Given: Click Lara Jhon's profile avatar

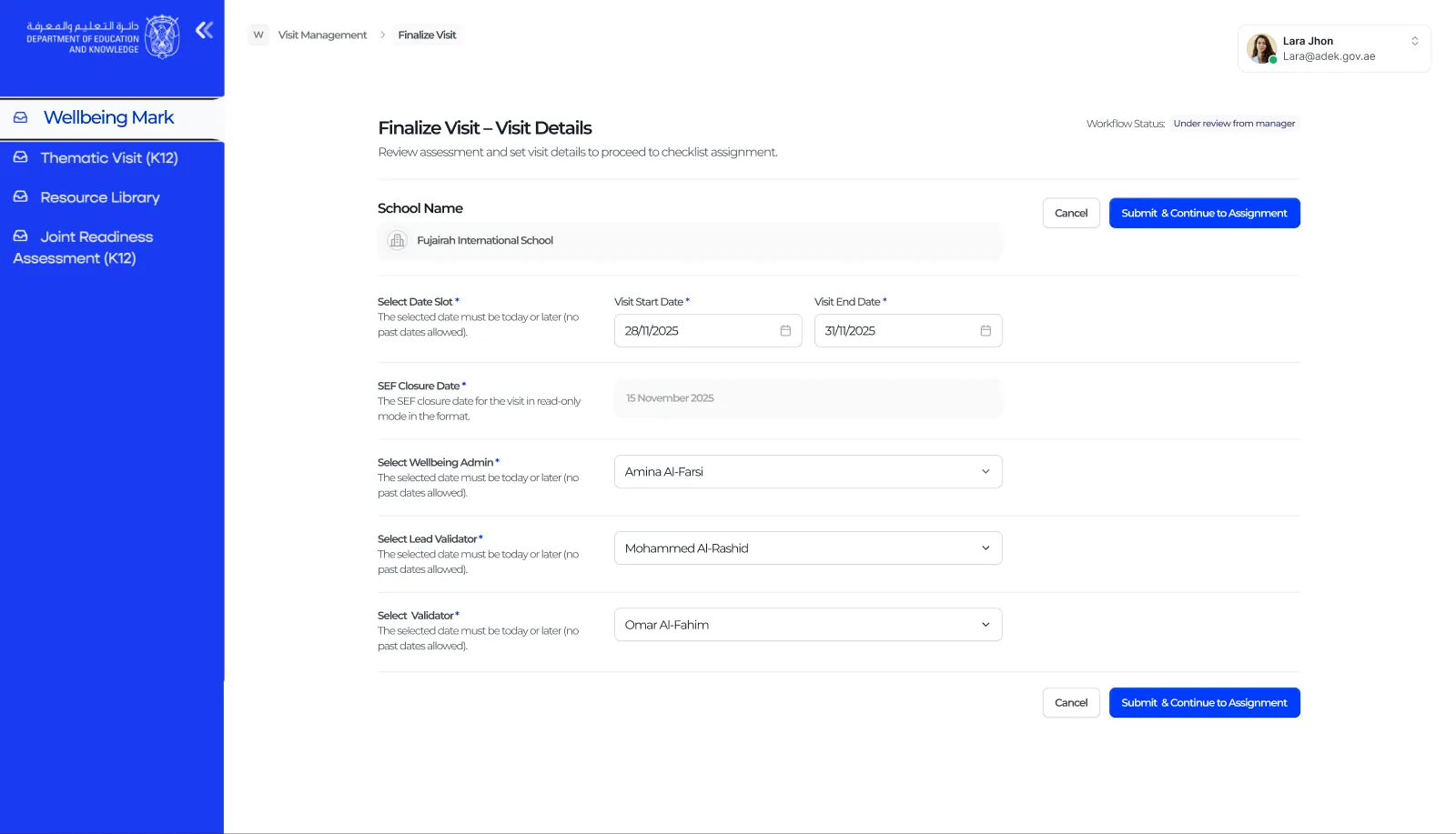Looking at the screenshot, I should pos(1261,48).
